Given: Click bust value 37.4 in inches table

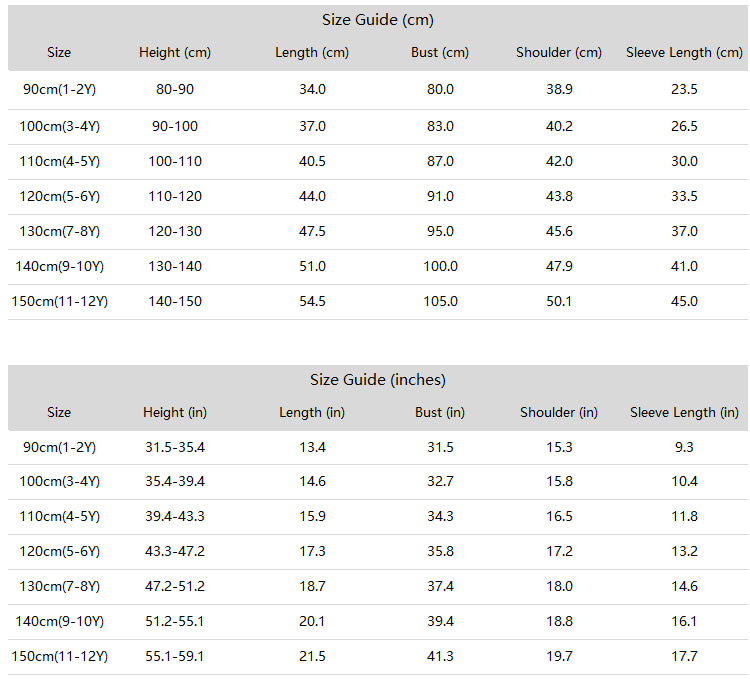Looking at the screenshot, I should 440,586.
